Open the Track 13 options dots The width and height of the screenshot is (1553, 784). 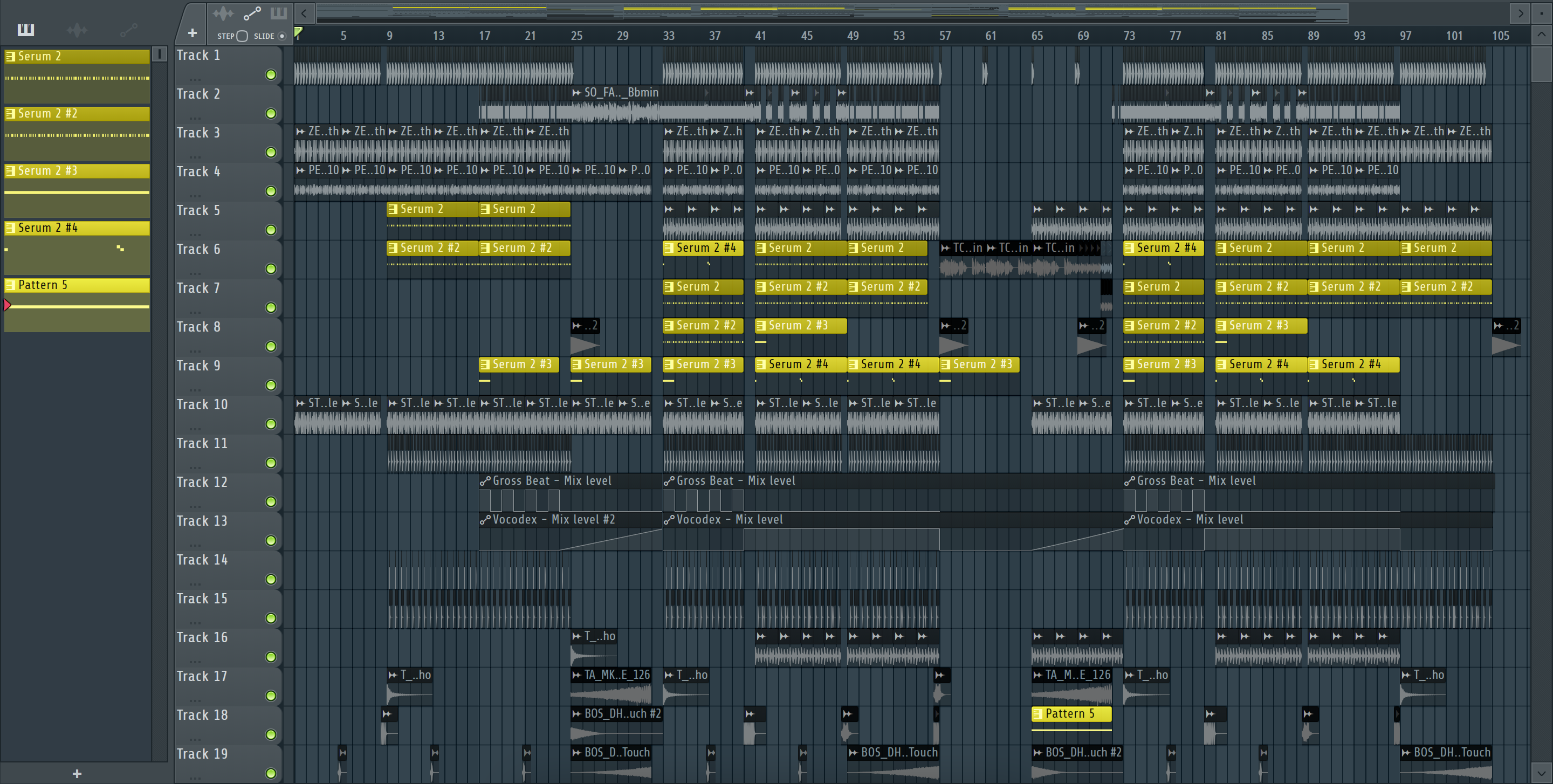point(195,545)
